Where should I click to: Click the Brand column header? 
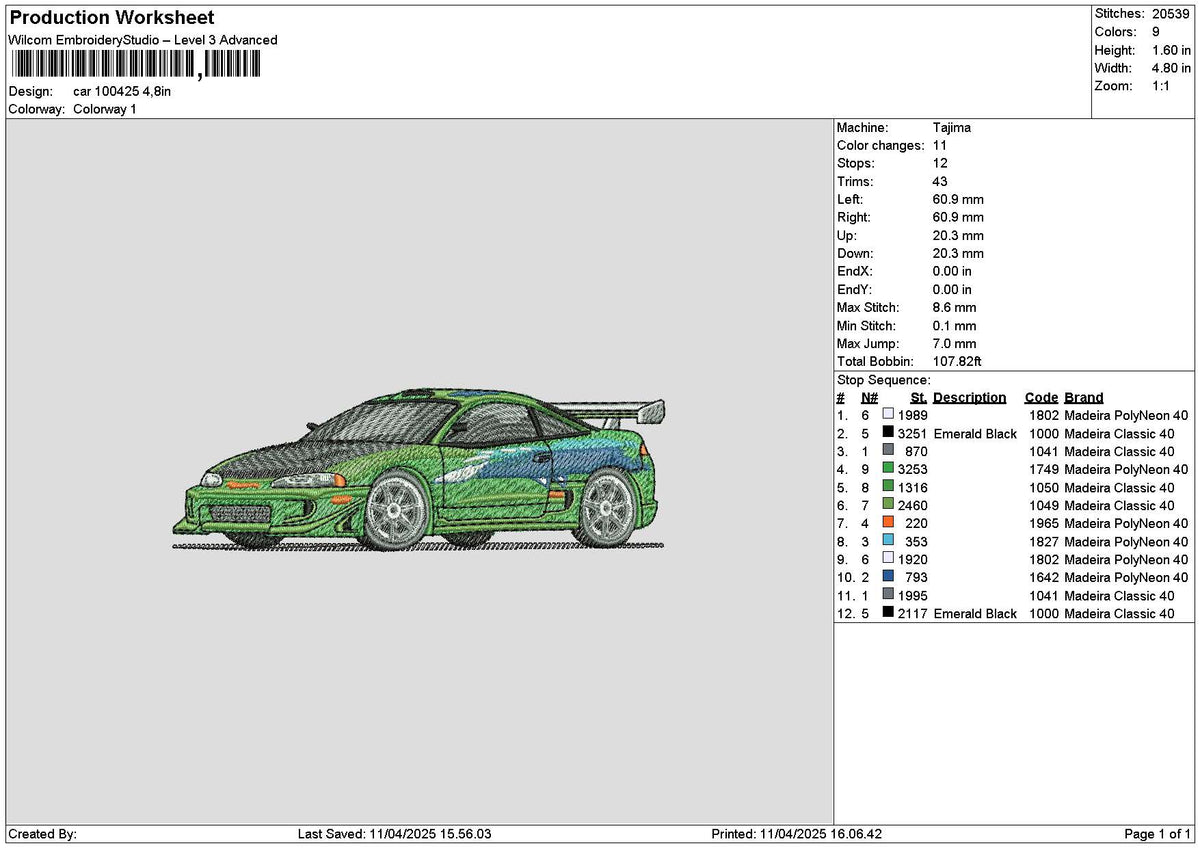pos(1084,397)
